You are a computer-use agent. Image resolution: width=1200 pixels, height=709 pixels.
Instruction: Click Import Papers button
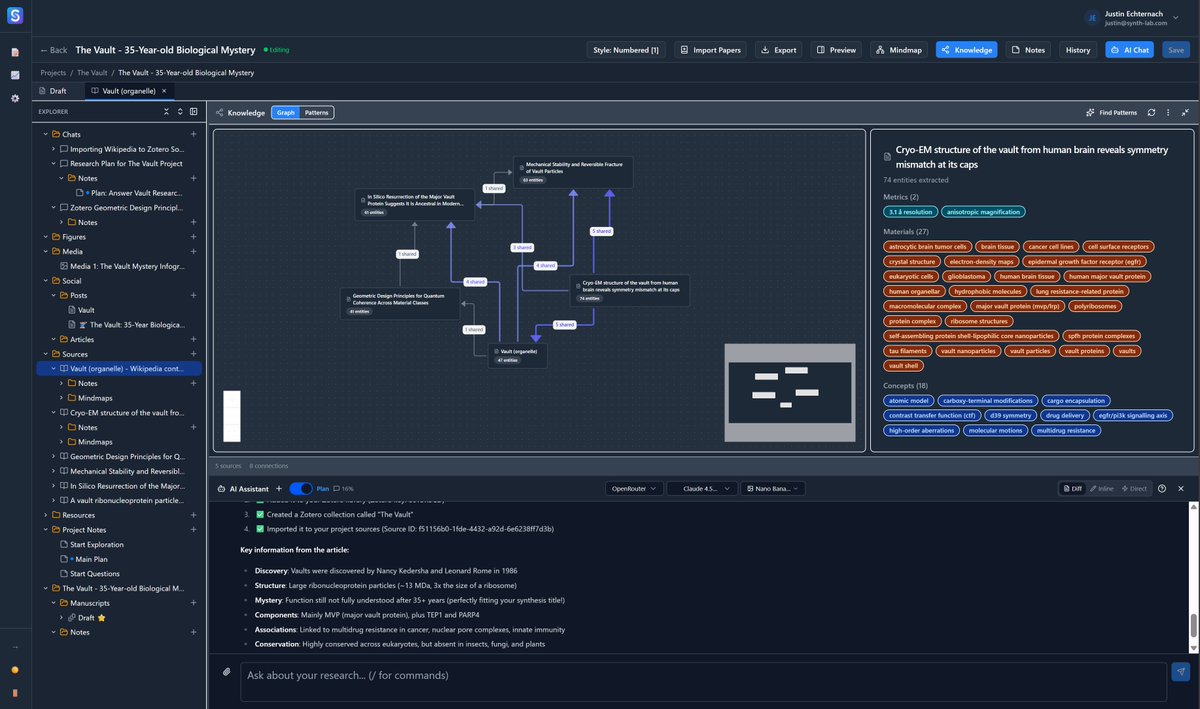pos(710,50)
